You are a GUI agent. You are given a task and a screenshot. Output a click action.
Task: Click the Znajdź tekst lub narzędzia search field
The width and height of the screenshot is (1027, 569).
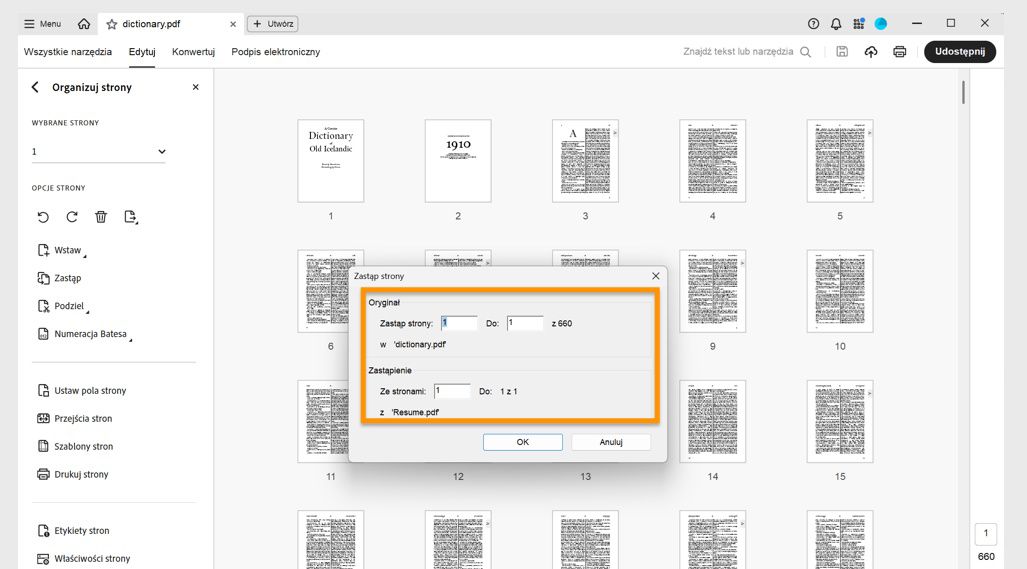point(747,52)
